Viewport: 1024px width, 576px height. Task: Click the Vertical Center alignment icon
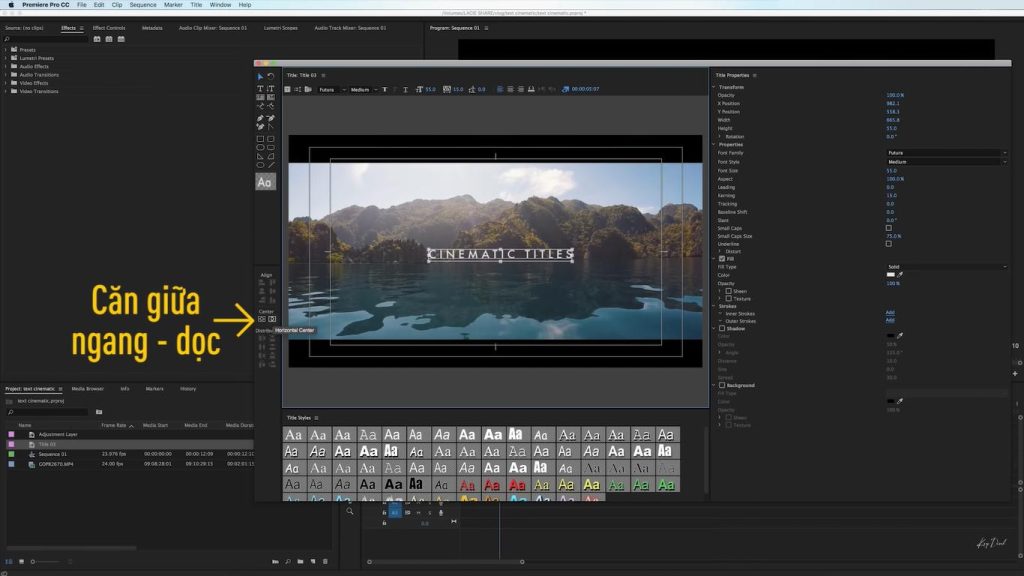[x=273, y=319]
